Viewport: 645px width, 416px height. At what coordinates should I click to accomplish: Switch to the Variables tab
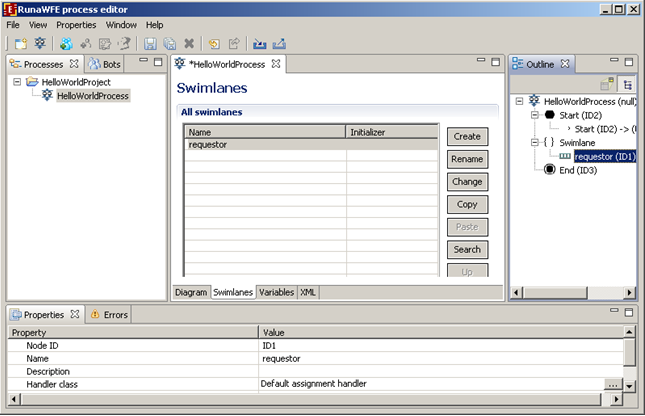(277, 293)
